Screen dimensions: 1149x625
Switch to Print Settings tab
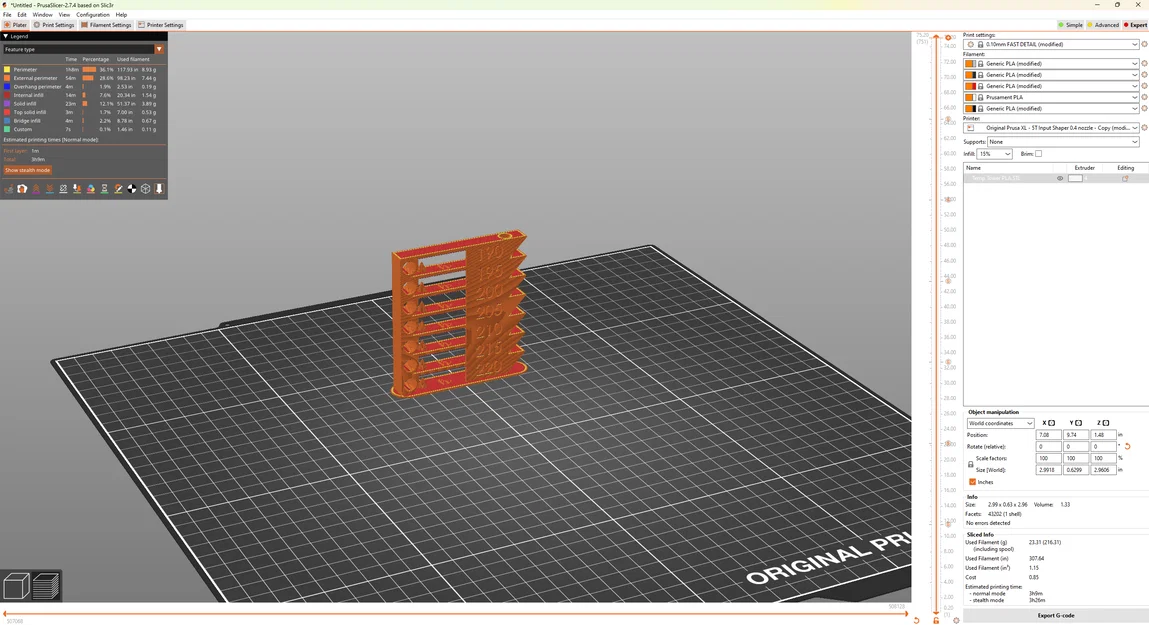pos(53,25)
